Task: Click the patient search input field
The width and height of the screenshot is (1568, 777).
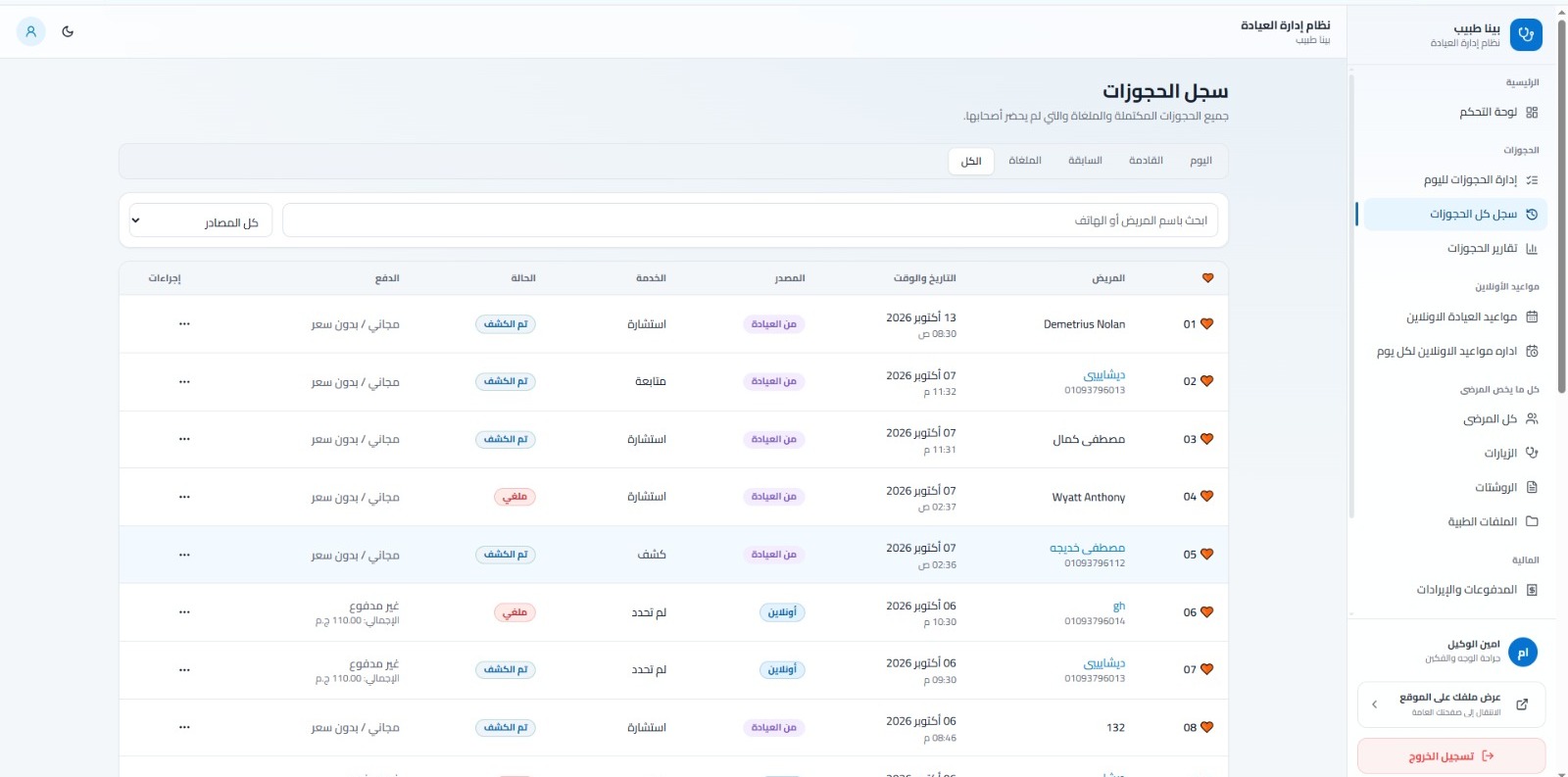Action: tap(751, 220)
